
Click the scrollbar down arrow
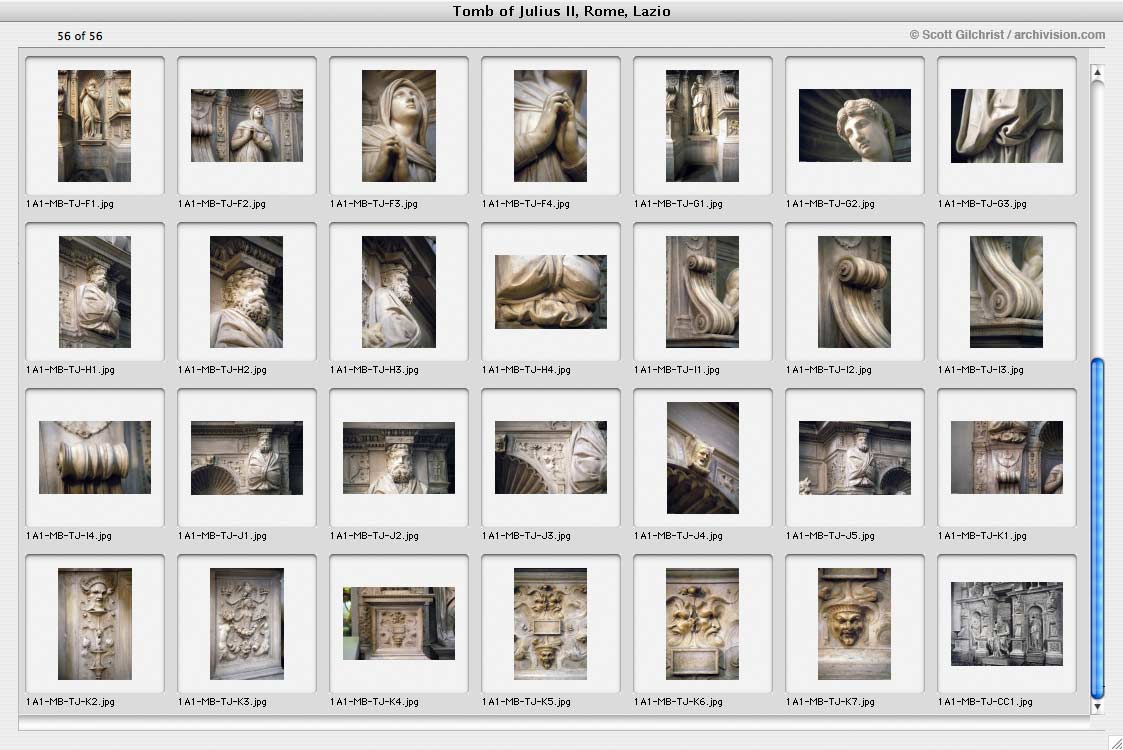pos(1097,706)
